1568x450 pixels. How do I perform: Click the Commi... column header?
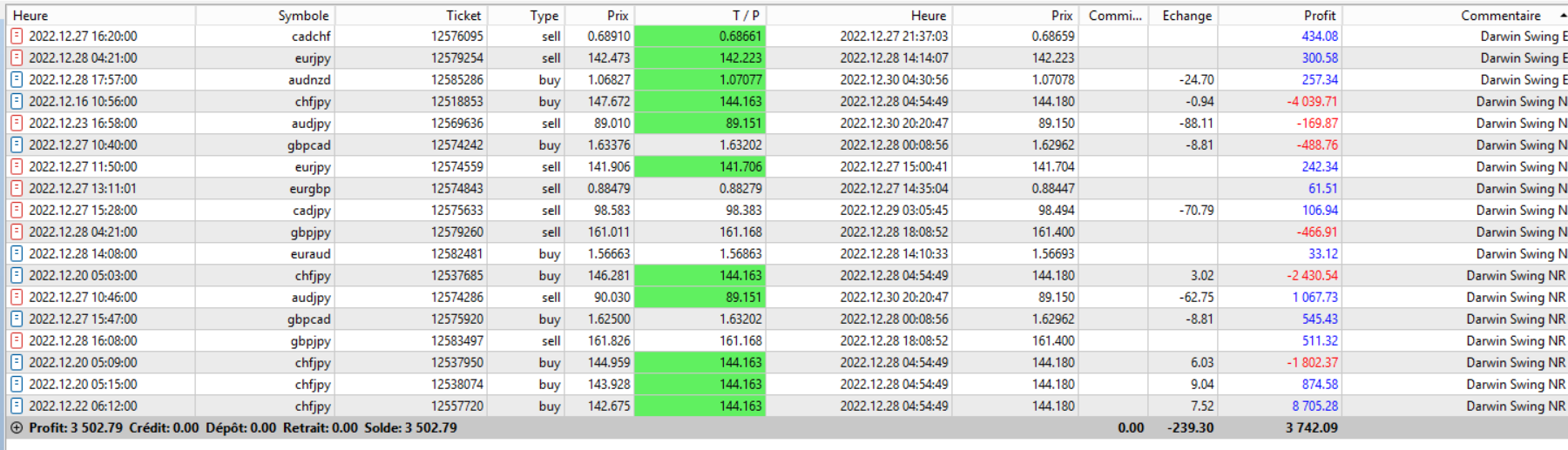click(x=1113, y=16)
